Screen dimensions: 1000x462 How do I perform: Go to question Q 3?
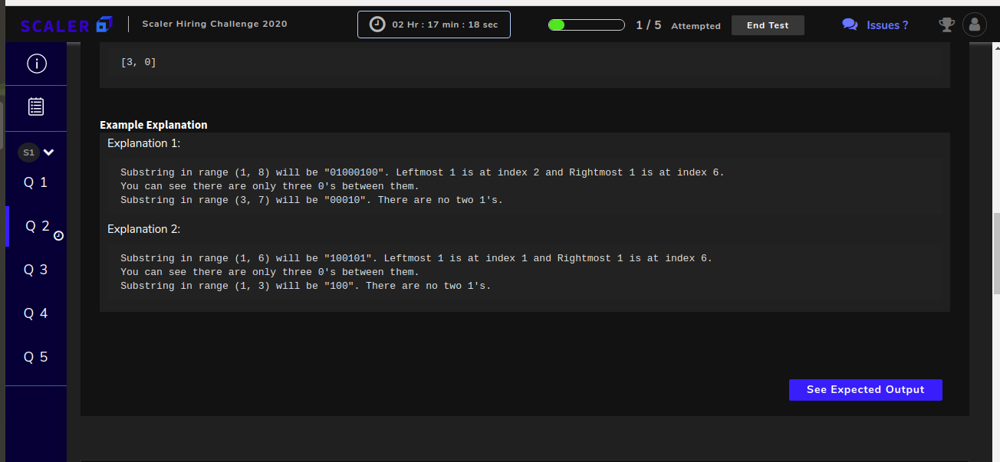click(x=36, y=269)
